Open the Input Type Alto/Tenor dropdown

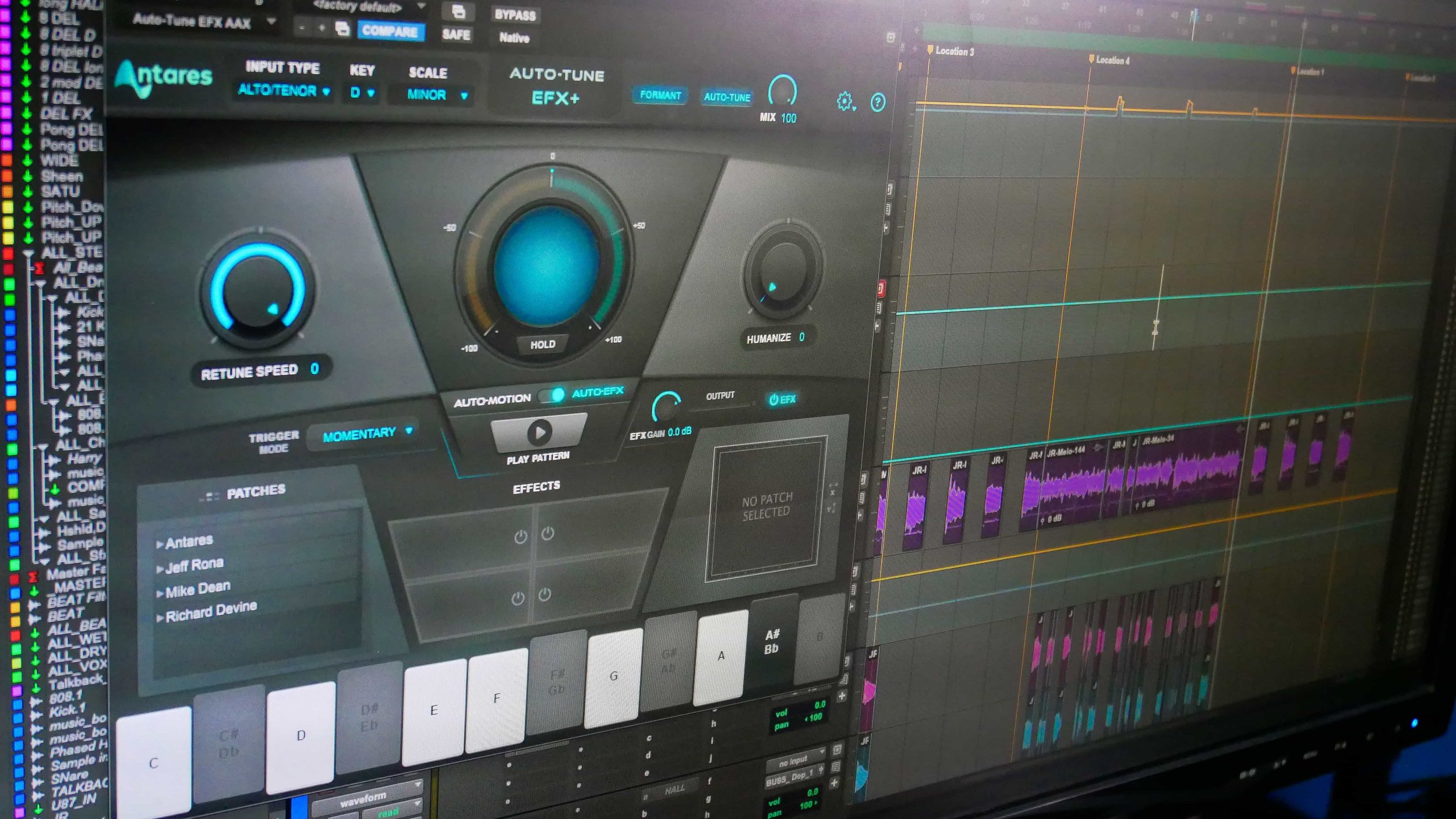click(x=284, y=91)
